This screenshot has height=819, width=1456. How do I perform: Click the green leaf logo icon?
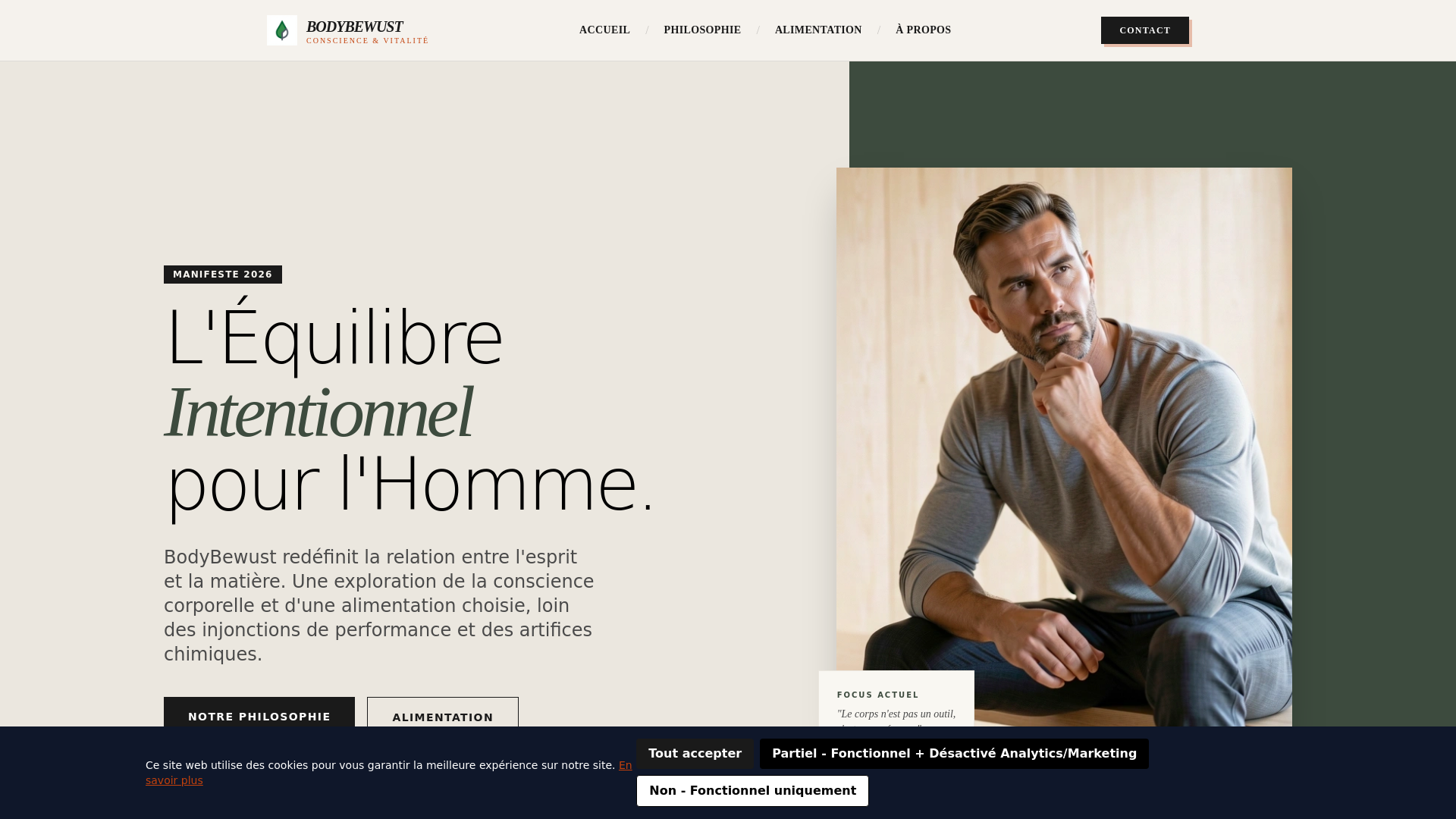pos(282,30)
